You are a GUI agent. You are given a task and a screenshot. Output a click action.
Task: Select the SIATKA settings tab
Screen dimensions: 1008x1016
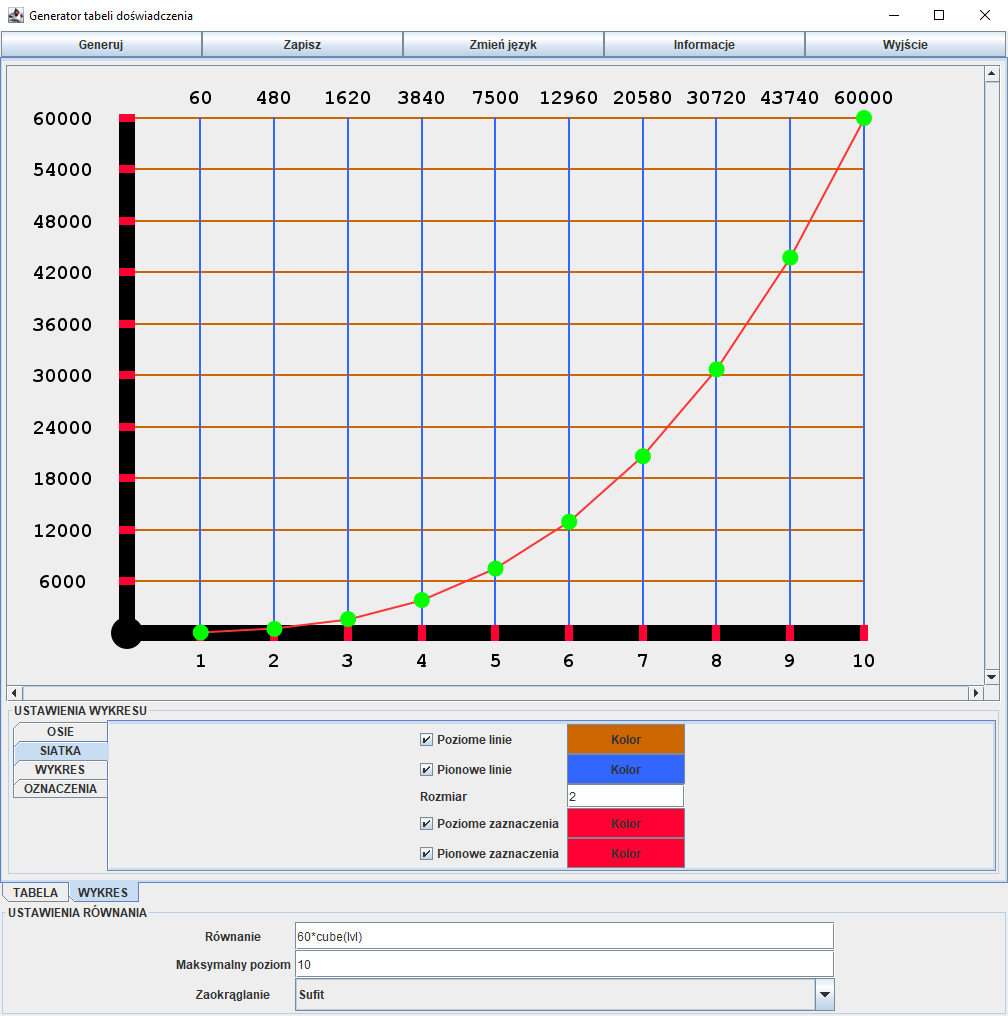(59, 751)
